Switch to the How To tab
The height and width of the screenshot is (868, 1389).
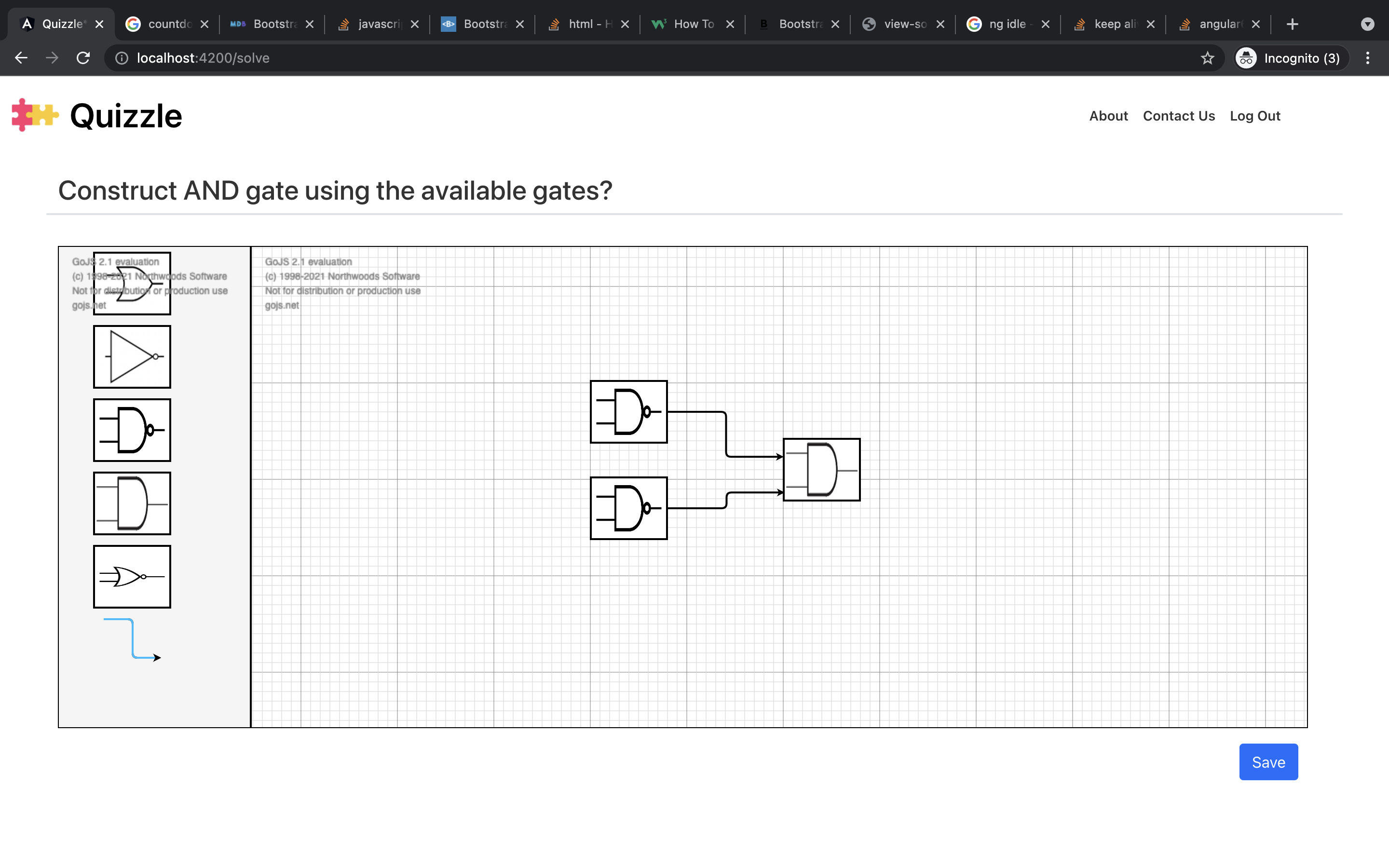click(693, 24)
